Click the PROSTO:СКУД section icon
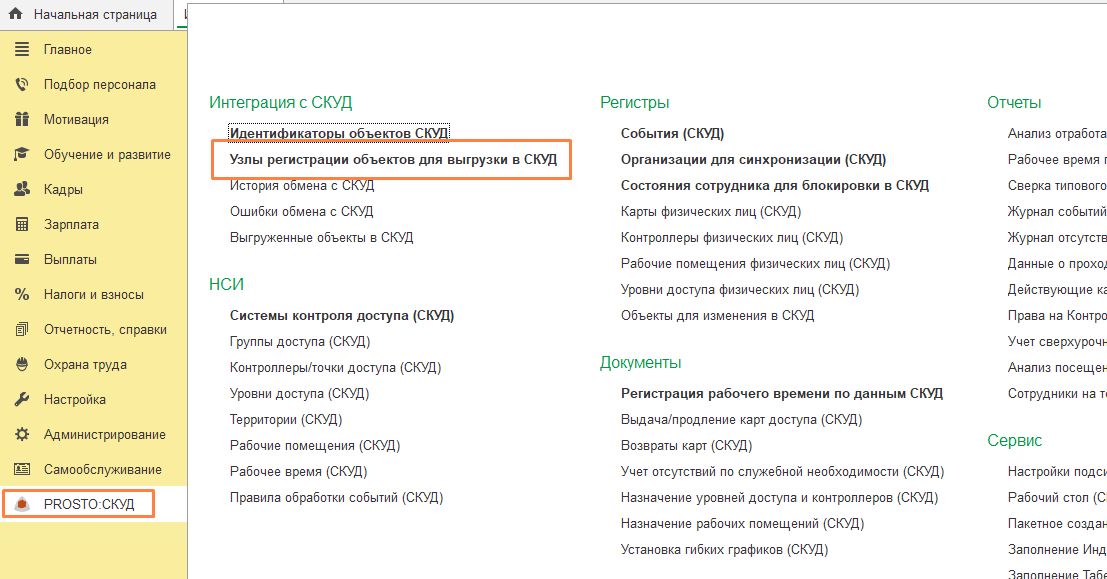 coord(24,505)
